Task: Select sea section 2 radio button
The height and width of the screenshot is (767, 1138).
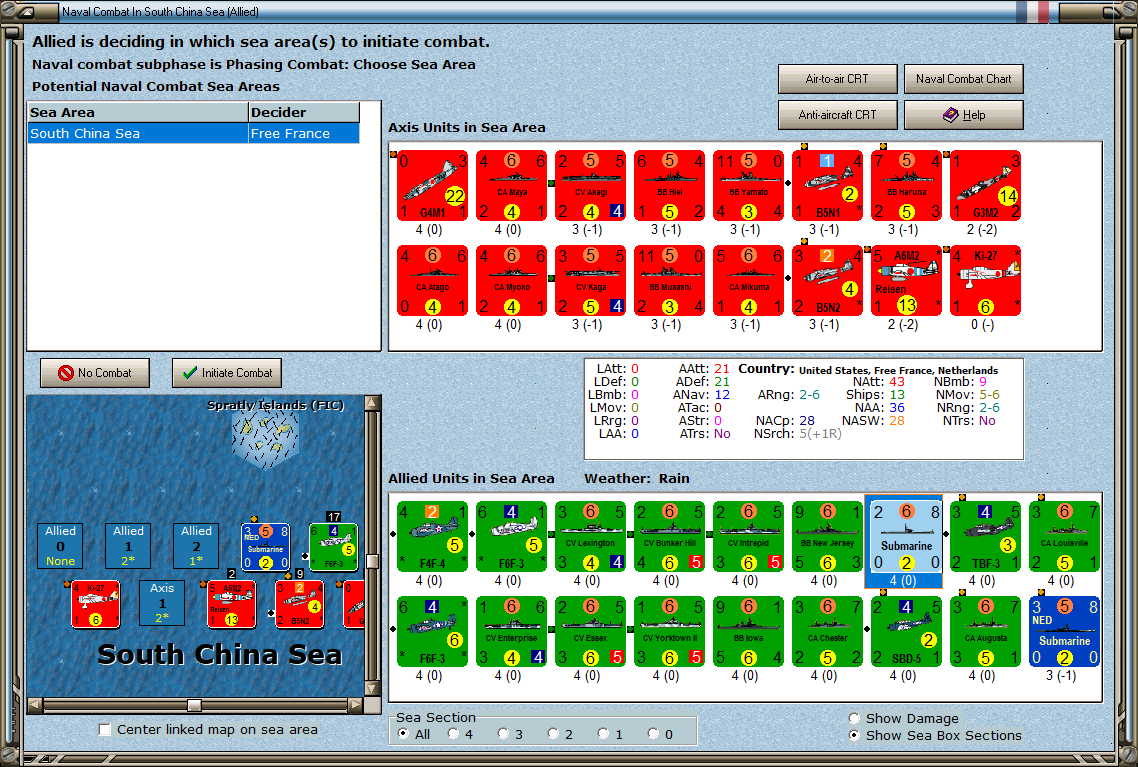Action: [x=554, y=734]
